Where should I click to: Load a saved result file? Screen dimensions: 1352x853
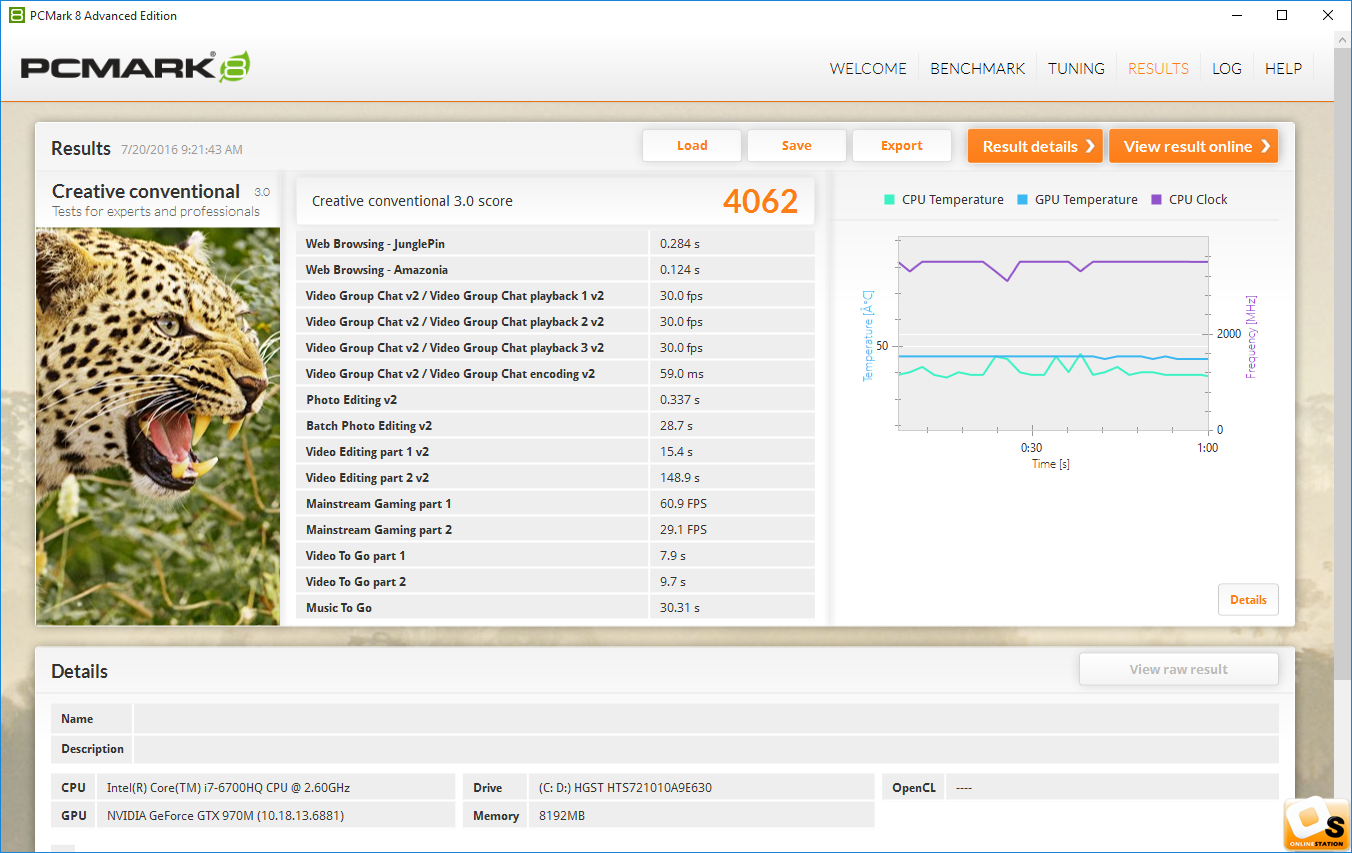691,146
